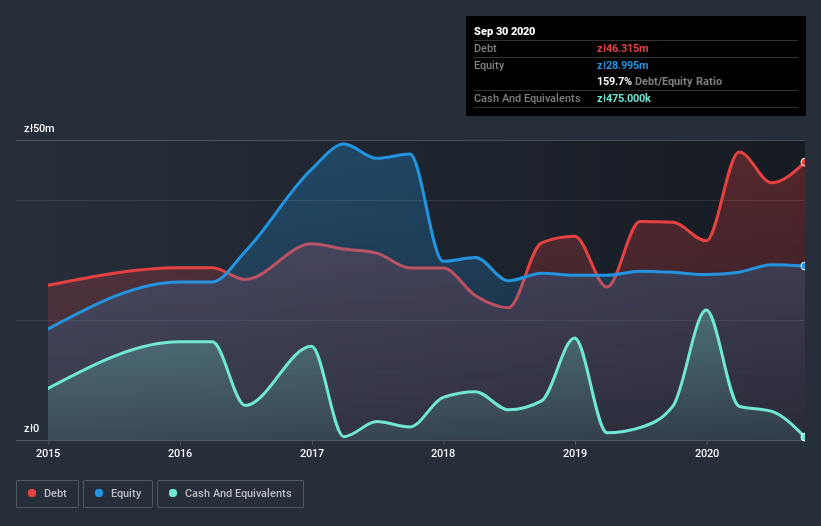Click the zł475.000k cash value in tooltip
The height and width of the screenshot is (526, 821).
pyautogui.click(x=624, y=98)
